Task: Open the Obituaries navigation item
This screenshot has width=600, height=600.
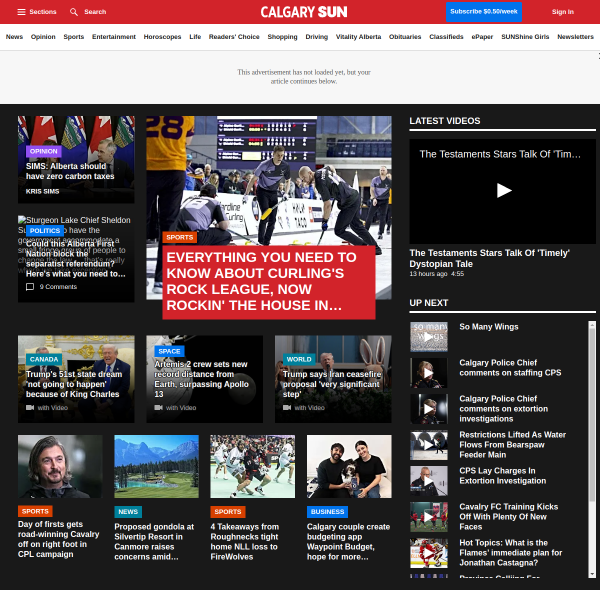Action: coord(405,37)
